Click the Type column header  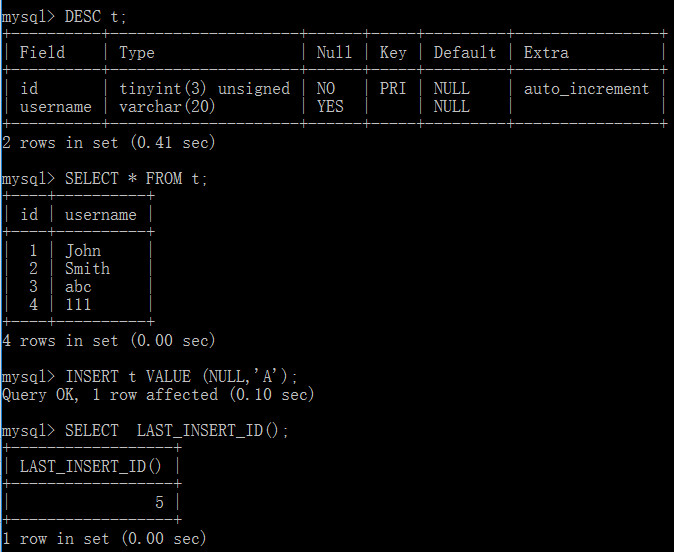point(136,53)
